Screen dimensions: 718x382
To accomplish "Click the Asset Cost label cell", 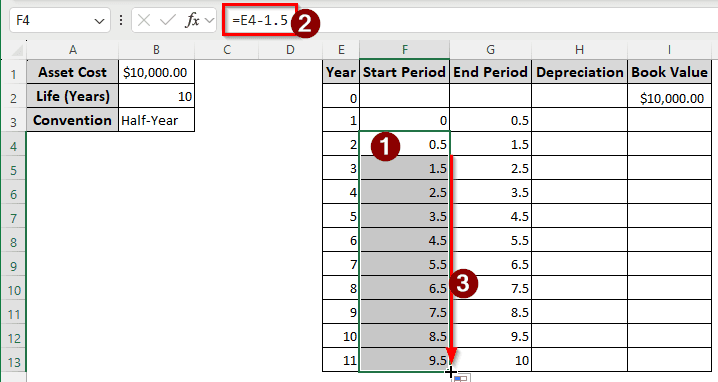I will [x=72, y=72].
